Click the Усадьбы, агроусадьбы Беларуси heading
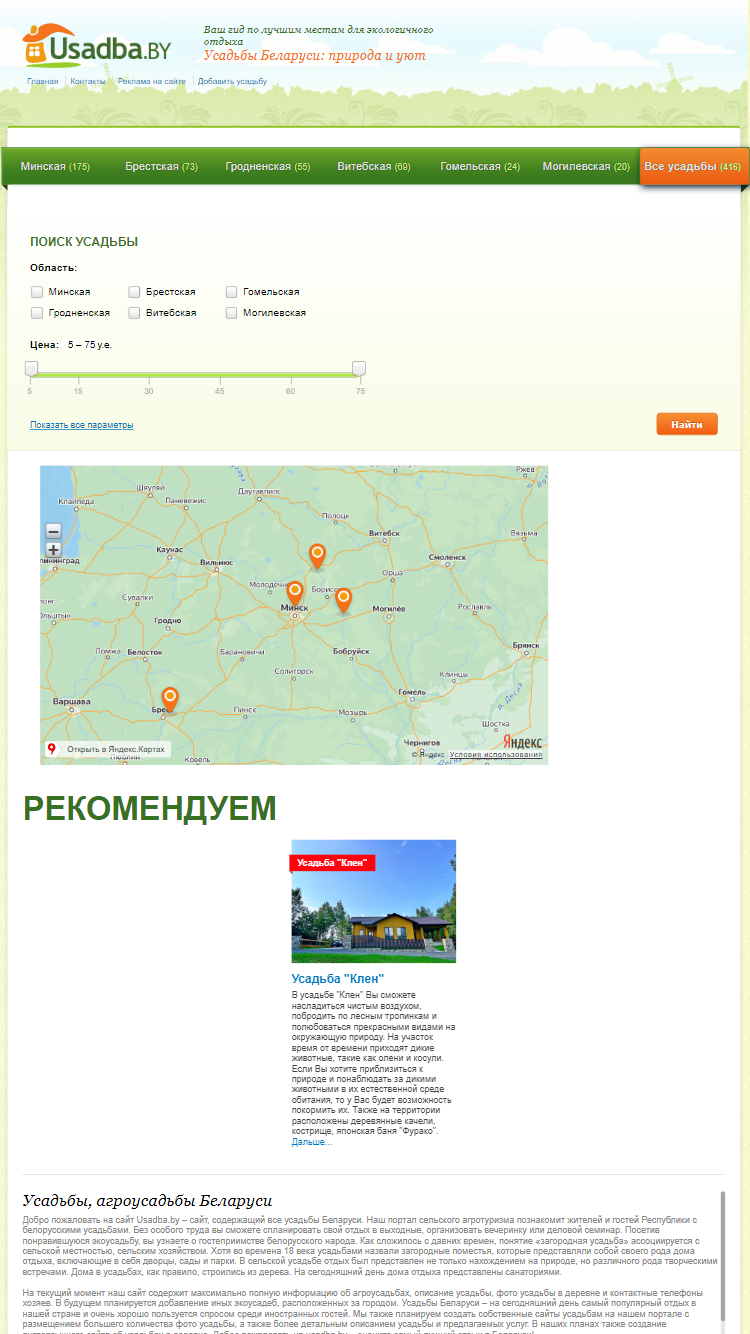Image resolution: width=750 pixels, height=1334 pixels. [x=147, y=1200]
